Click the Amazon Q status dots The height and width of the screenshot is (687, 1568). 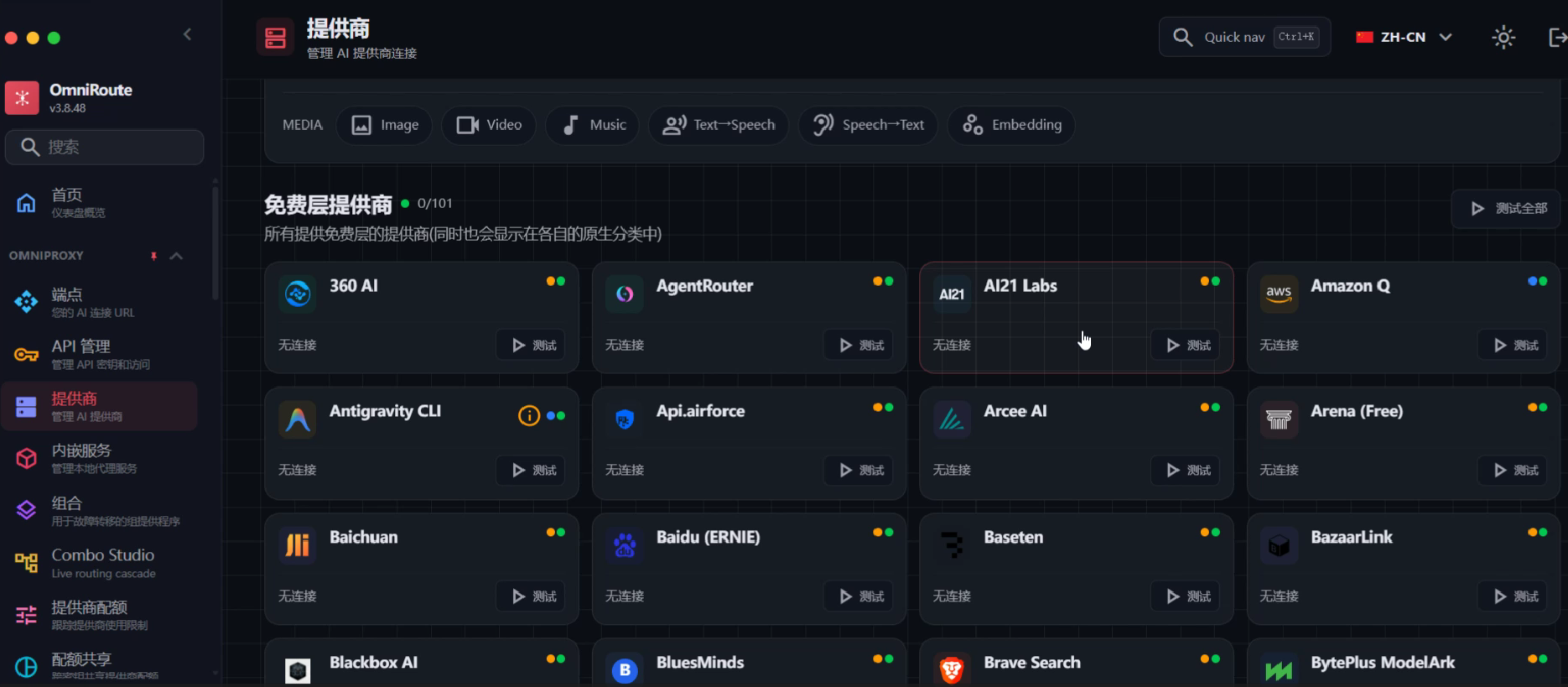point(1537,281)
